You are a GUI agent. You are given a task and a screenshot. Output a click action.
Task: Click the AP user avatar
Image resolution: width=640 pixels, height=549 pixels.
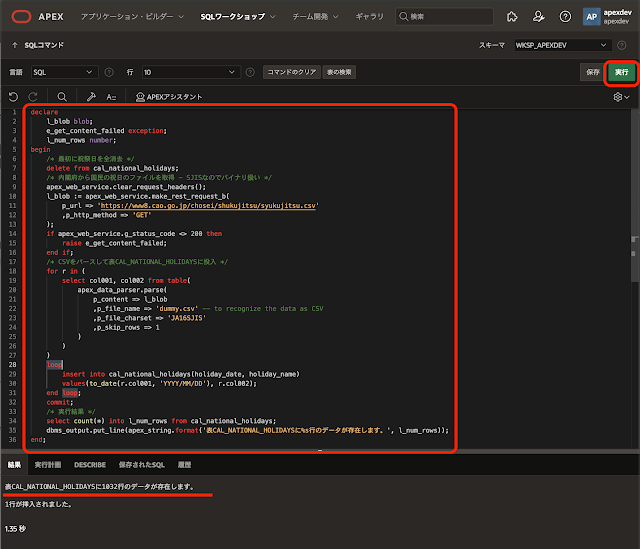tap(591, 17)
